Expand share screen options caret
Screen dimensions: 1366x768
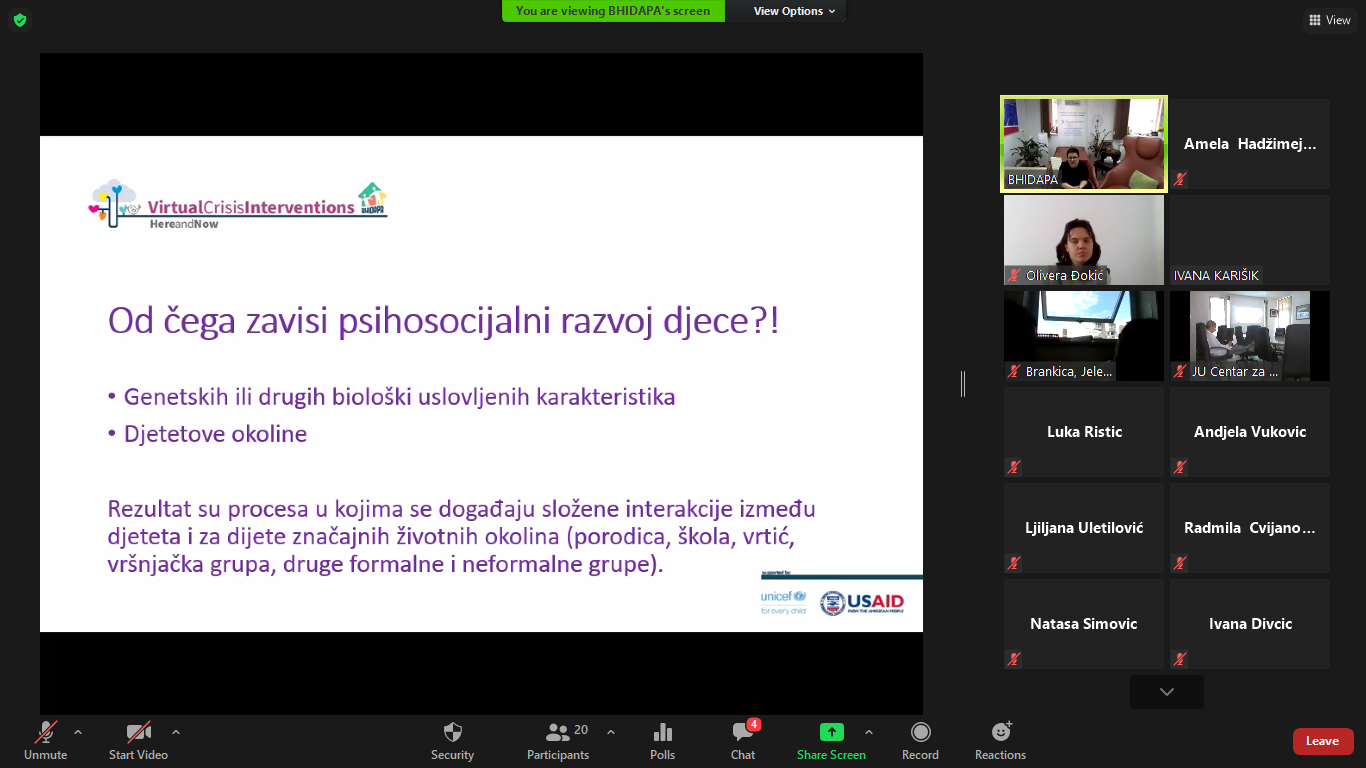pyautogui.click(x=868, y=731)
